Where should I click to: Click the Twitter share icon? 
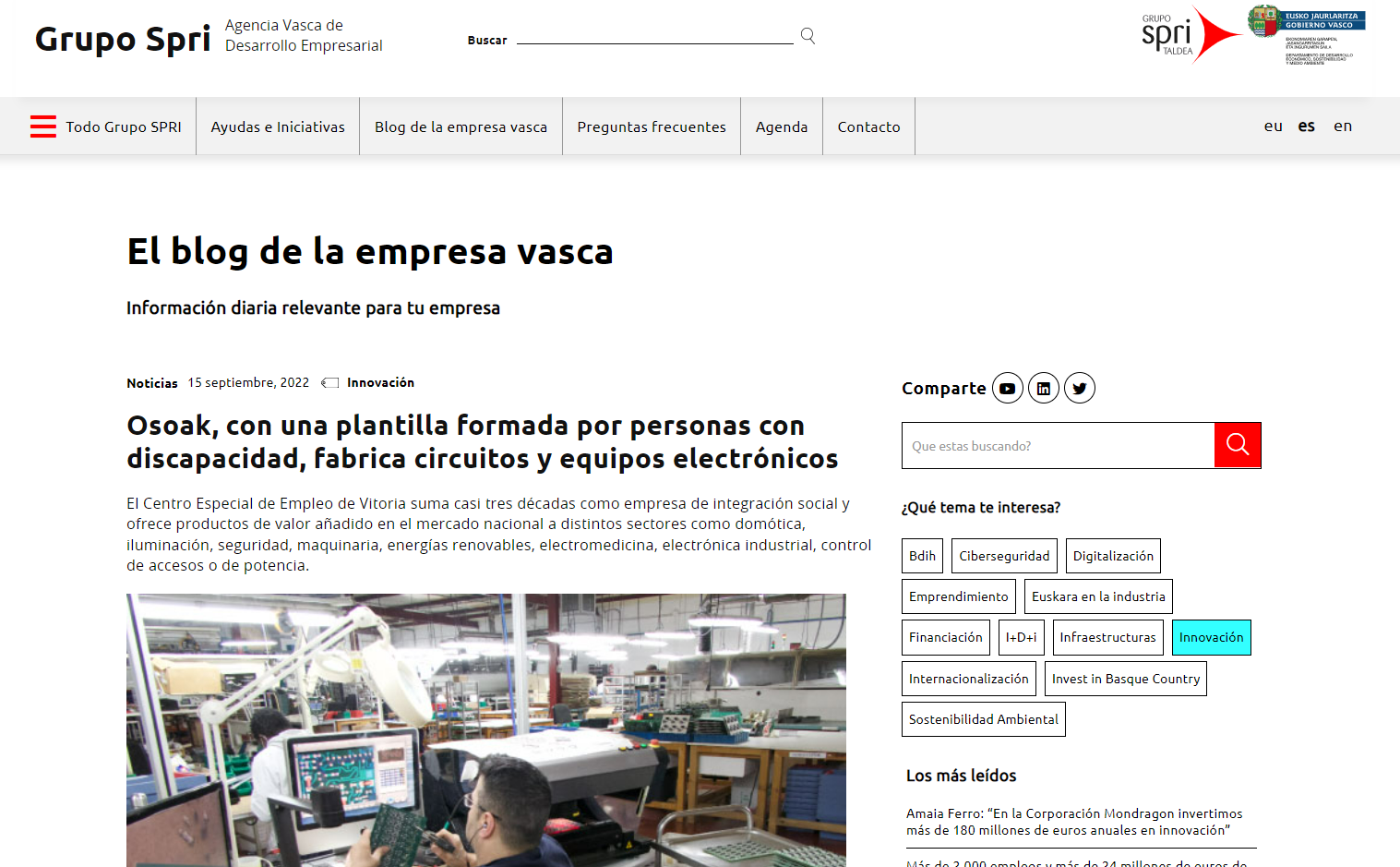[x=1079, y=389]
